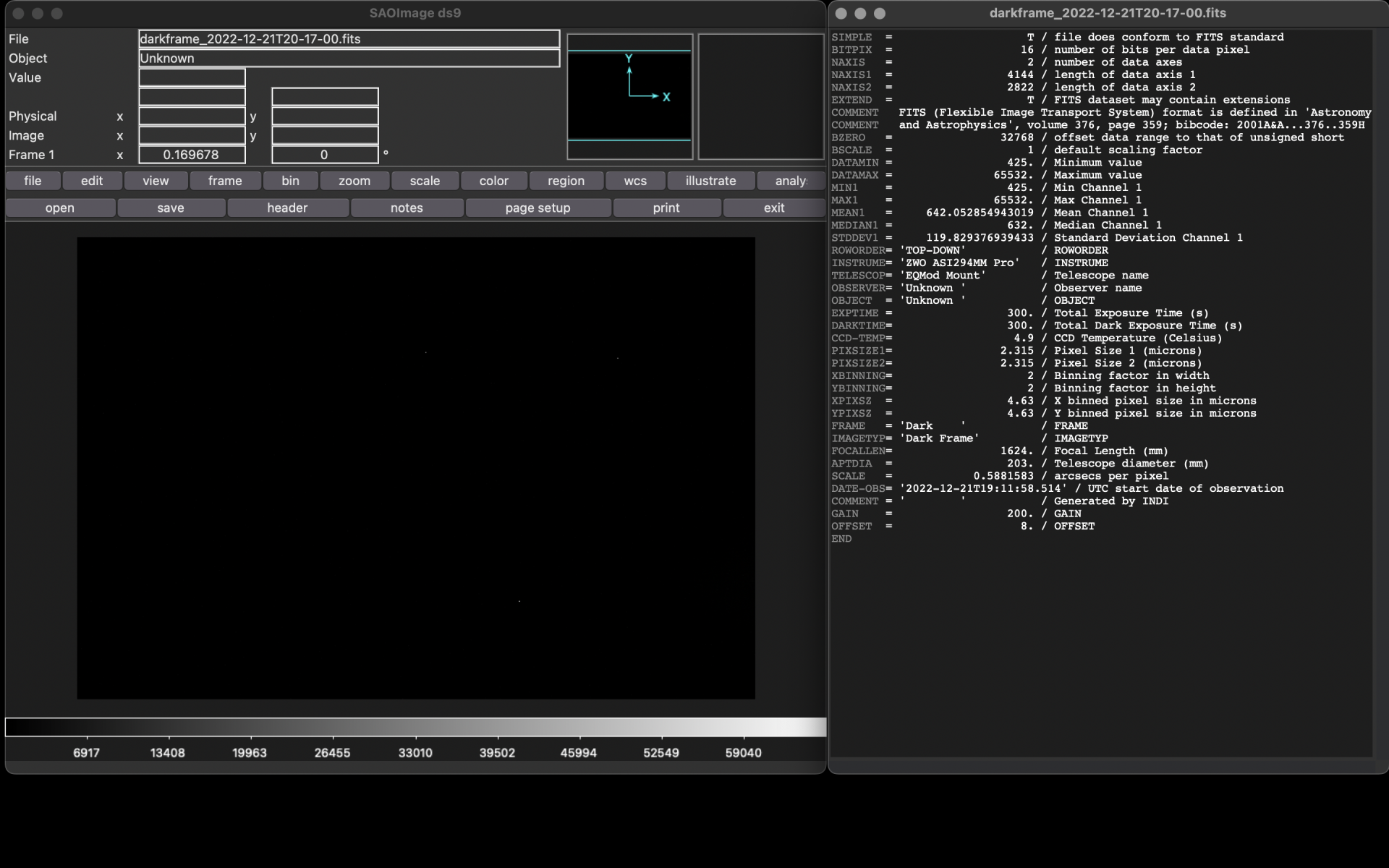Click the FOCALLEN header line
This screenshot has height=868, width=1389.
(x=1000, y=451)
